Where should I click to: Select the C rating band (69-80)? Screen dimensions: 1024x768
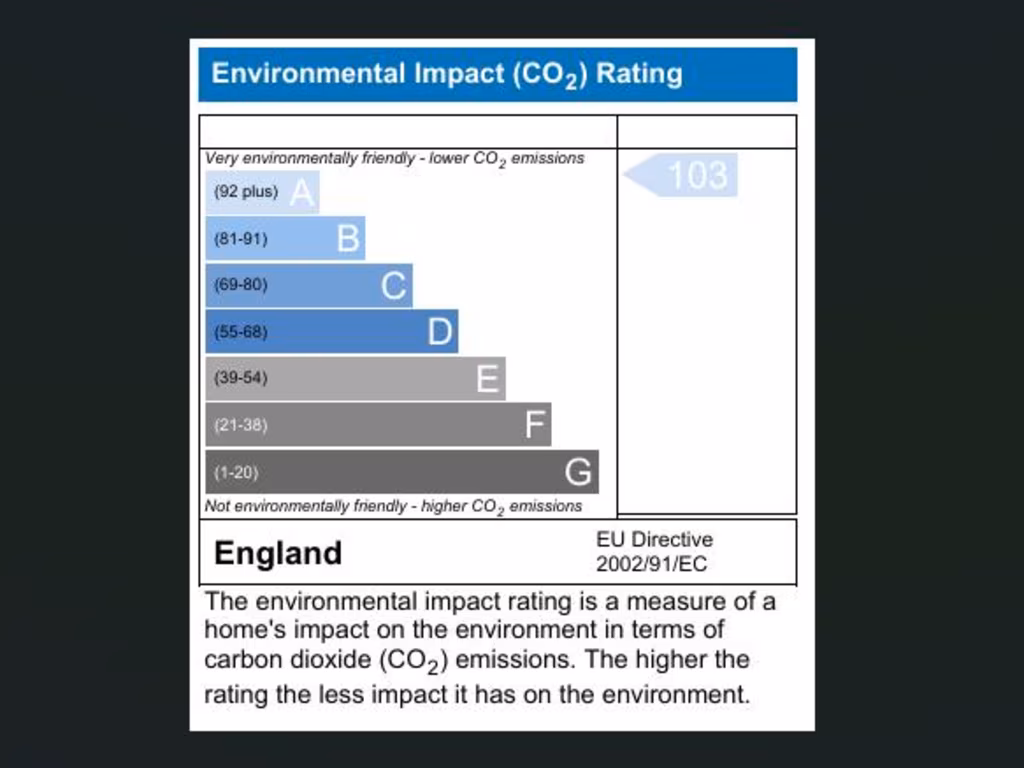pos(309,285)
